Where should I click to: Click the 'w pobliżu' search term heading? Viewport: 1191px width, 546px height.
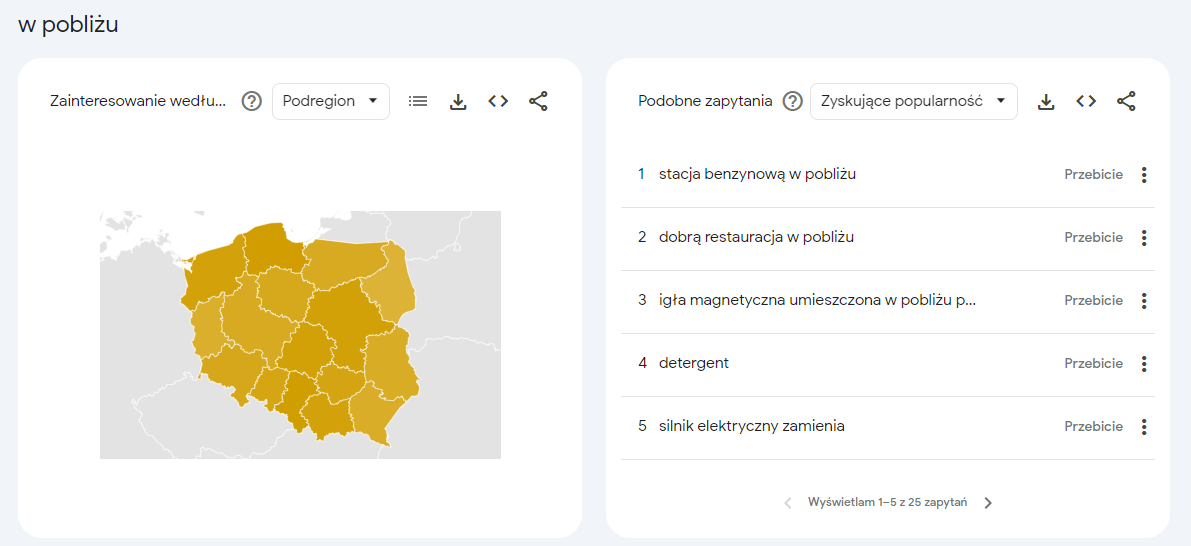coord(68,25)
